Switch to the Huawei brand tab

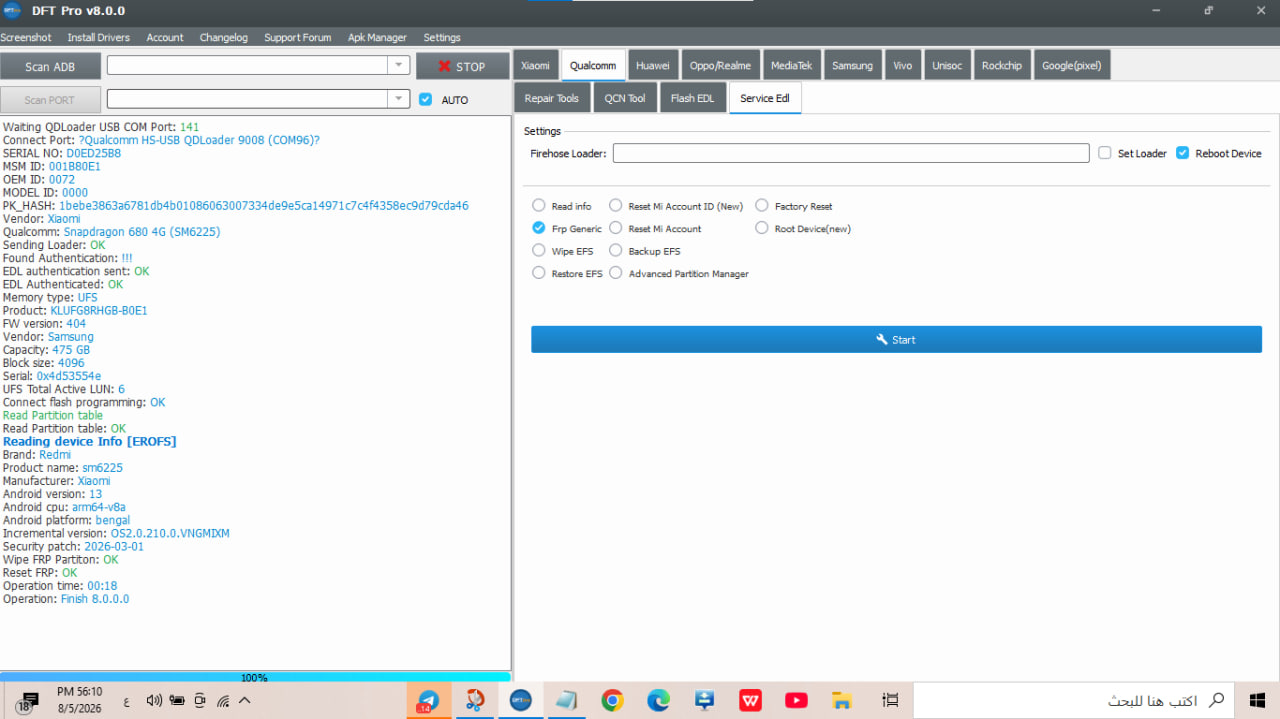point(653,65)
